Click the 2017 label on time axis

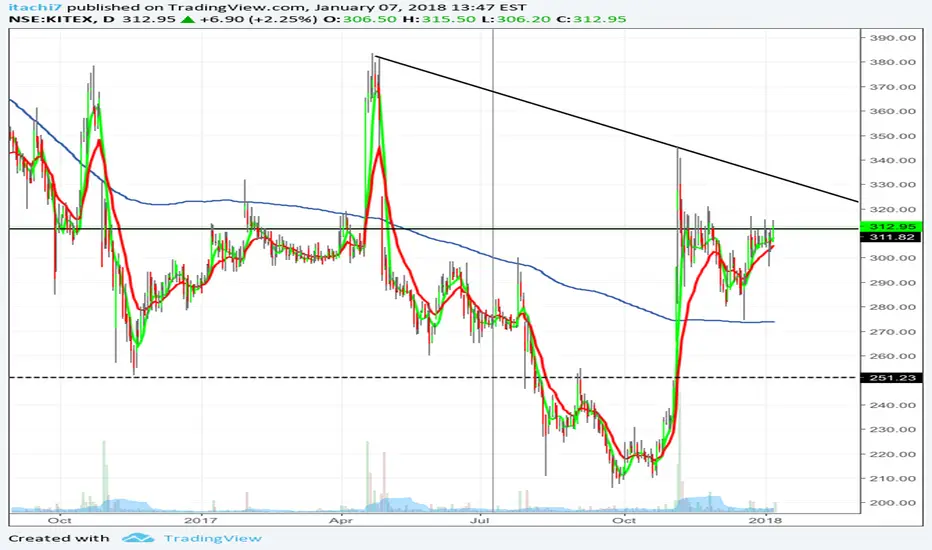(201, 520)
